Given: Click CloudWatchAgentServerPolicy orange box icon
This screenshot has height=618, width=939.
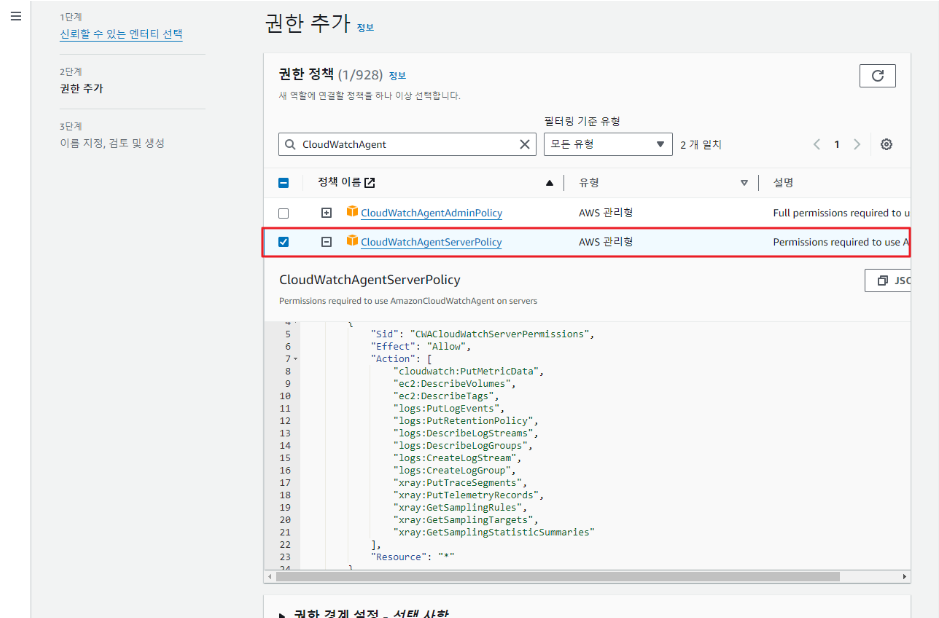Looking at the screenshot, I should point(352,241).
